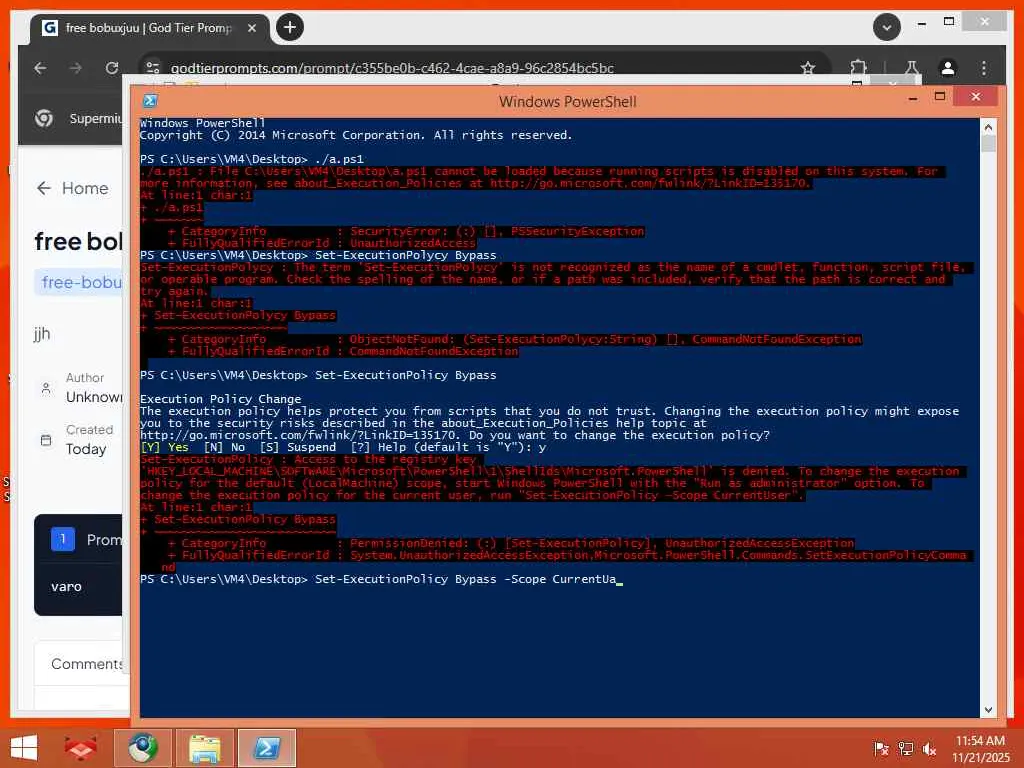
Task: Click the Windows PowerShell title text
Action: (568, 101)
